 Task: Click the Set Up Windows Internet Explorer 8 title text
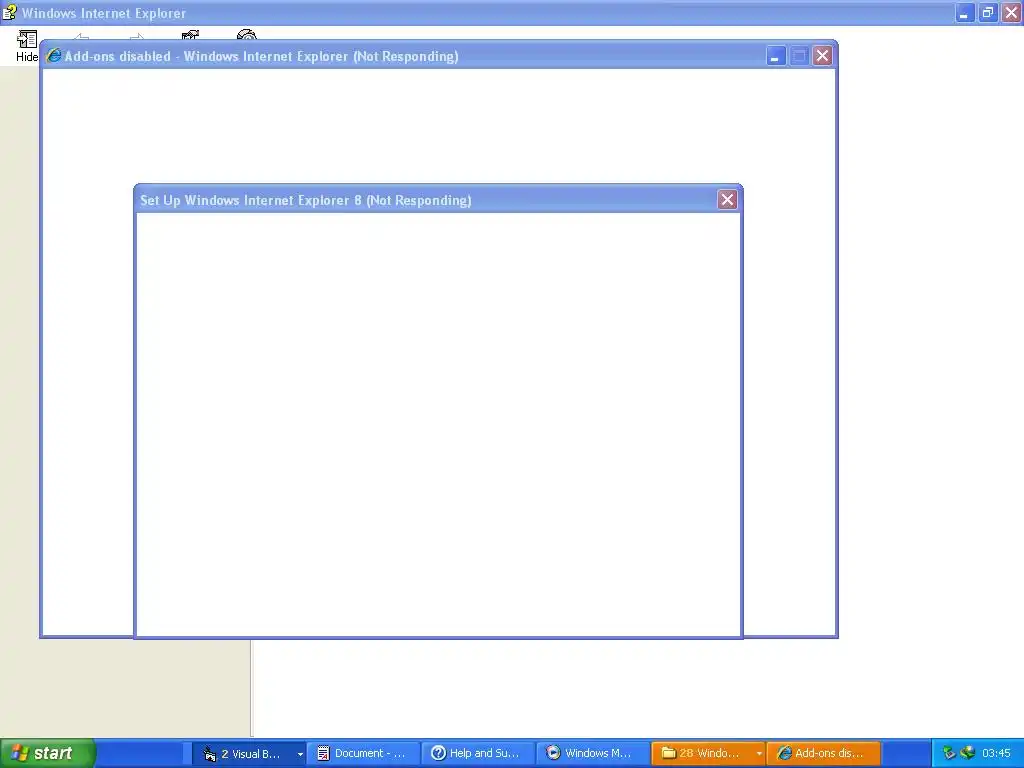click(306, 200)
